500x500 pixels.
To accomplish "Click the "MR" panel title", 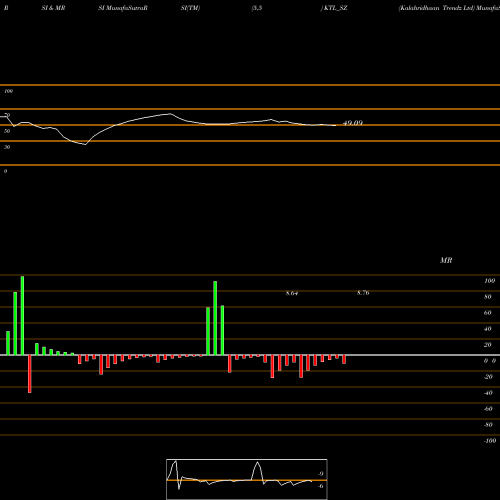I will tap(446, 260).
